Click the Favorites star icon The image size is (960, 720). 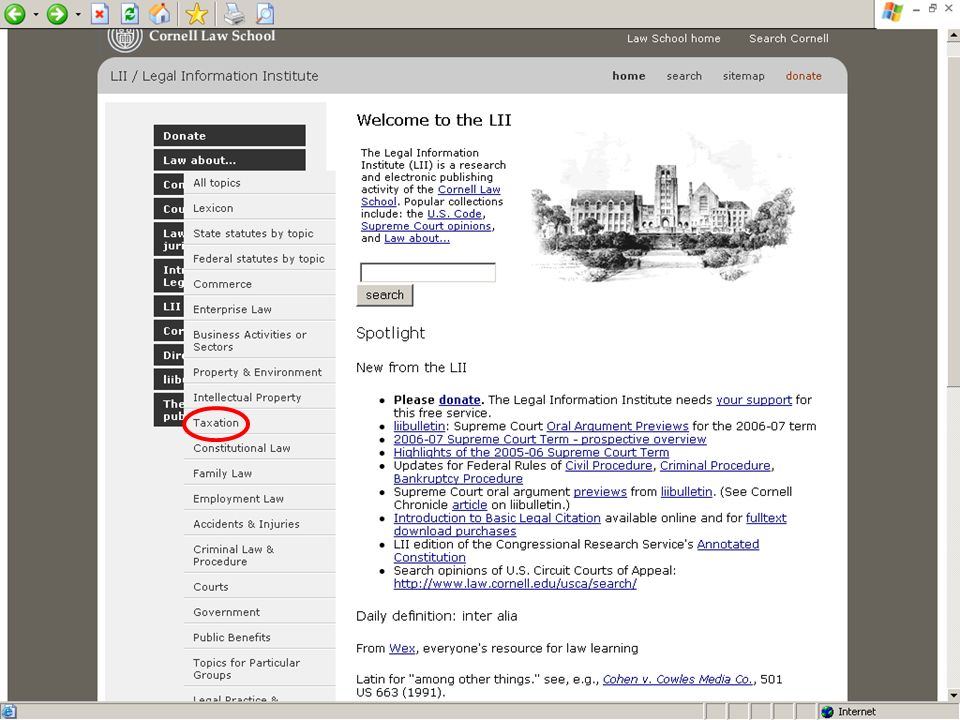196,13
